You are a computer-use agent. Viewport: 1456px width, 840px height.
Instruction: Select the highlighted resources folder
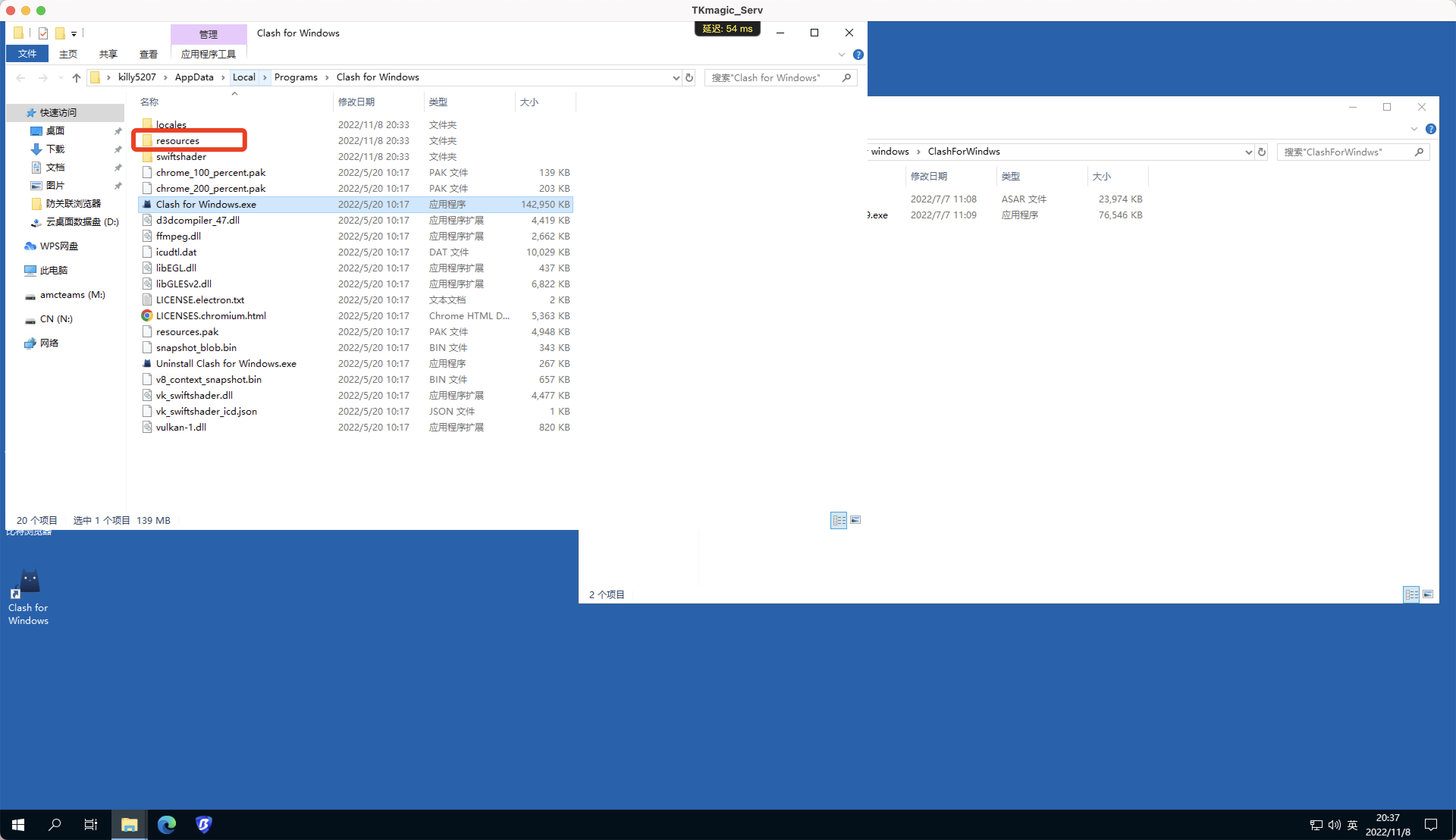pos(177,140)
